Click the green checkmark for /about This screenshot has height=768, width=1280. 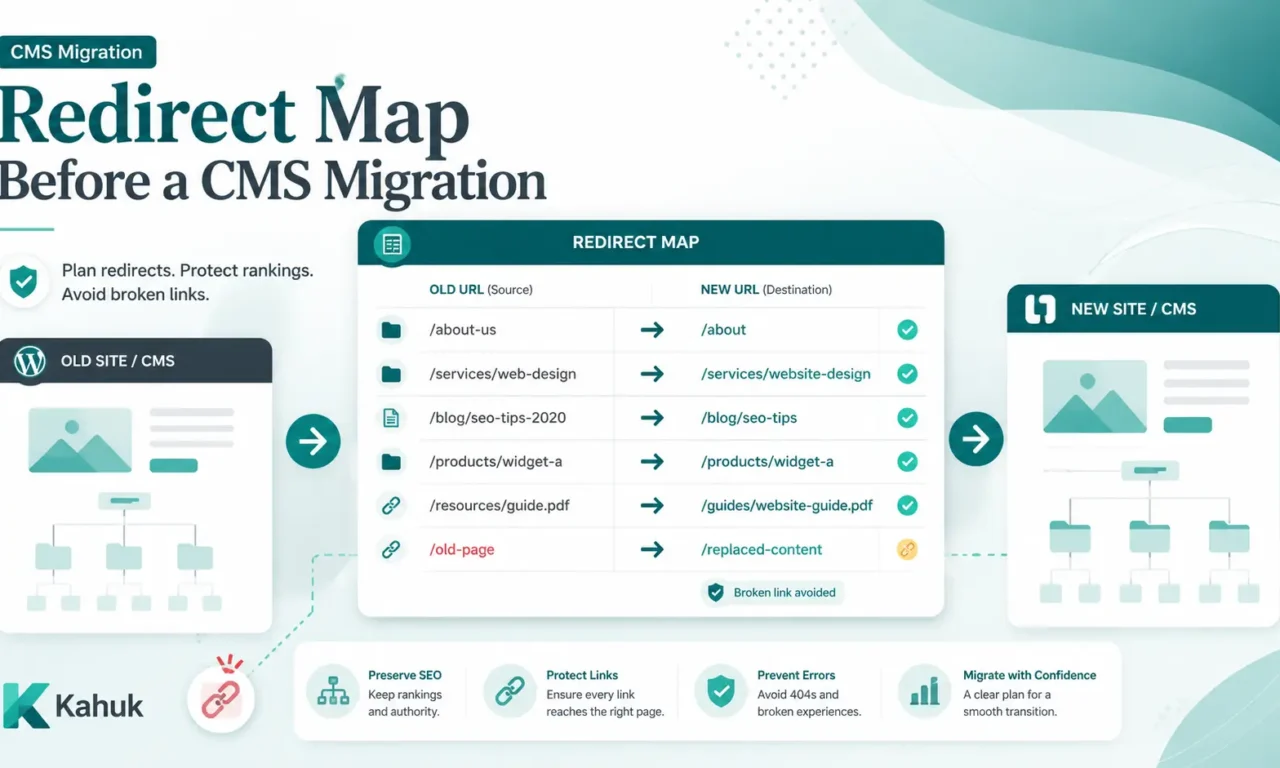coord(907,330)
